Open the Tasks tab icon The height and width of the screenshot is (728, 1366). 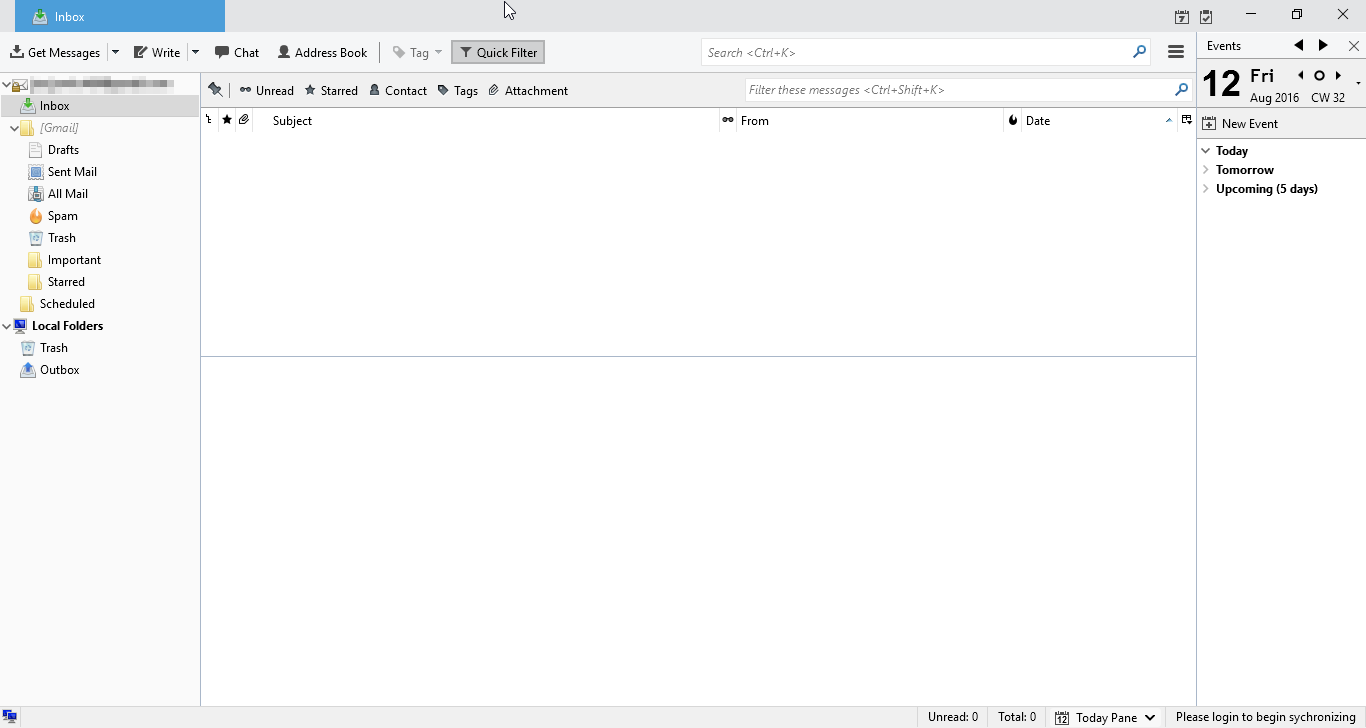point(1207,16)
